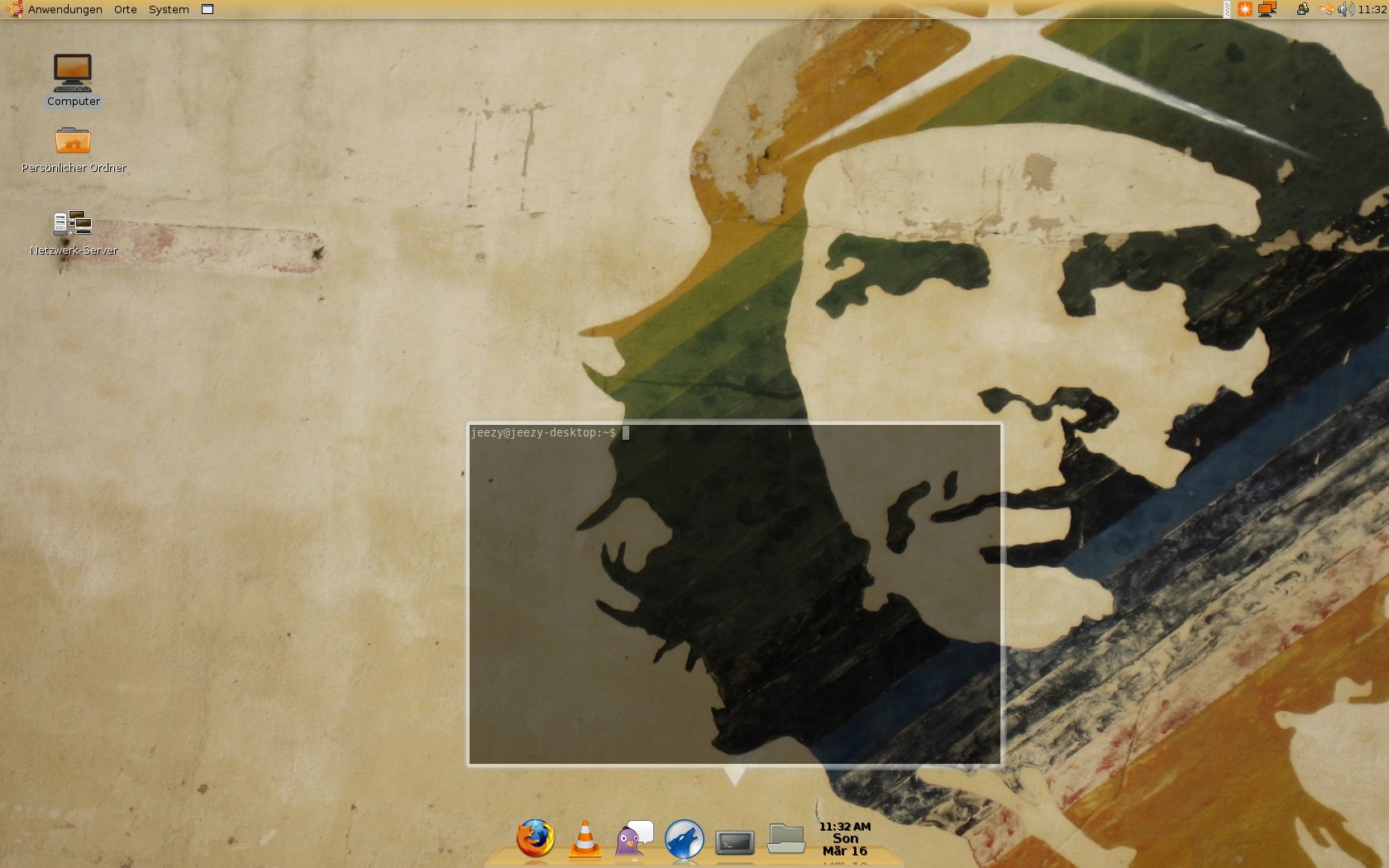Open the Orte menu

(126, 9)
